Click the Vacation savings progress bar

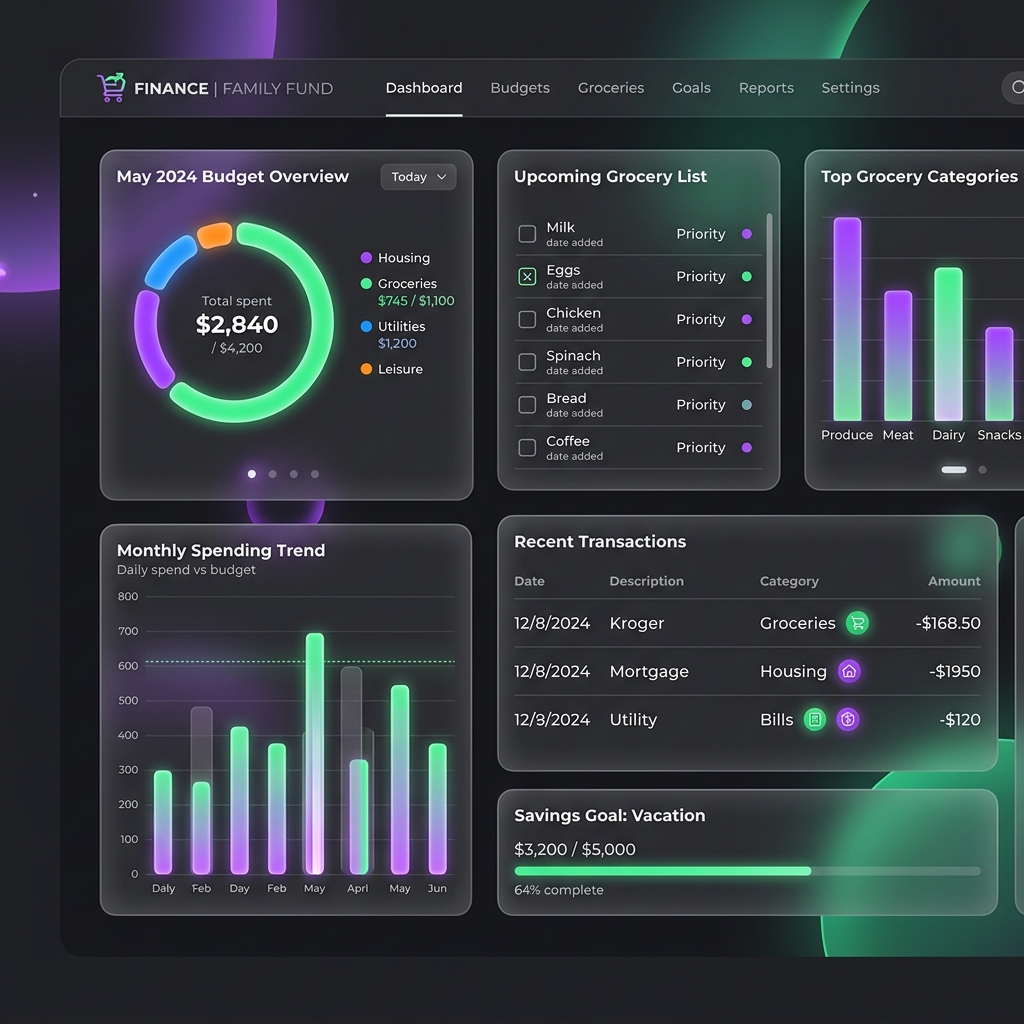pos(747,871)
